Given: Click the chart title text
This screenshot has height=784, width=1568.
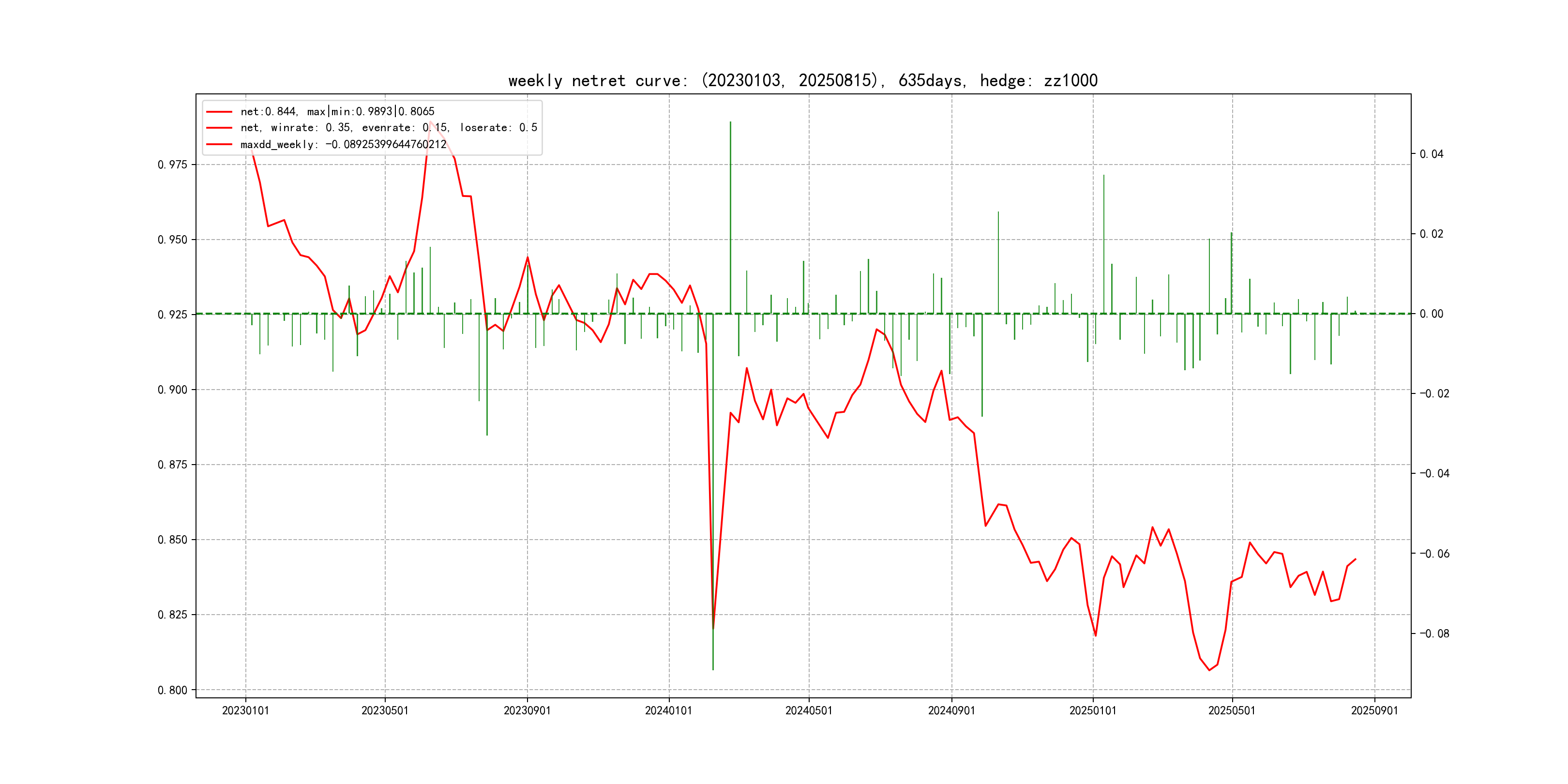Looking at the screenshot, I should coord(803,80).
